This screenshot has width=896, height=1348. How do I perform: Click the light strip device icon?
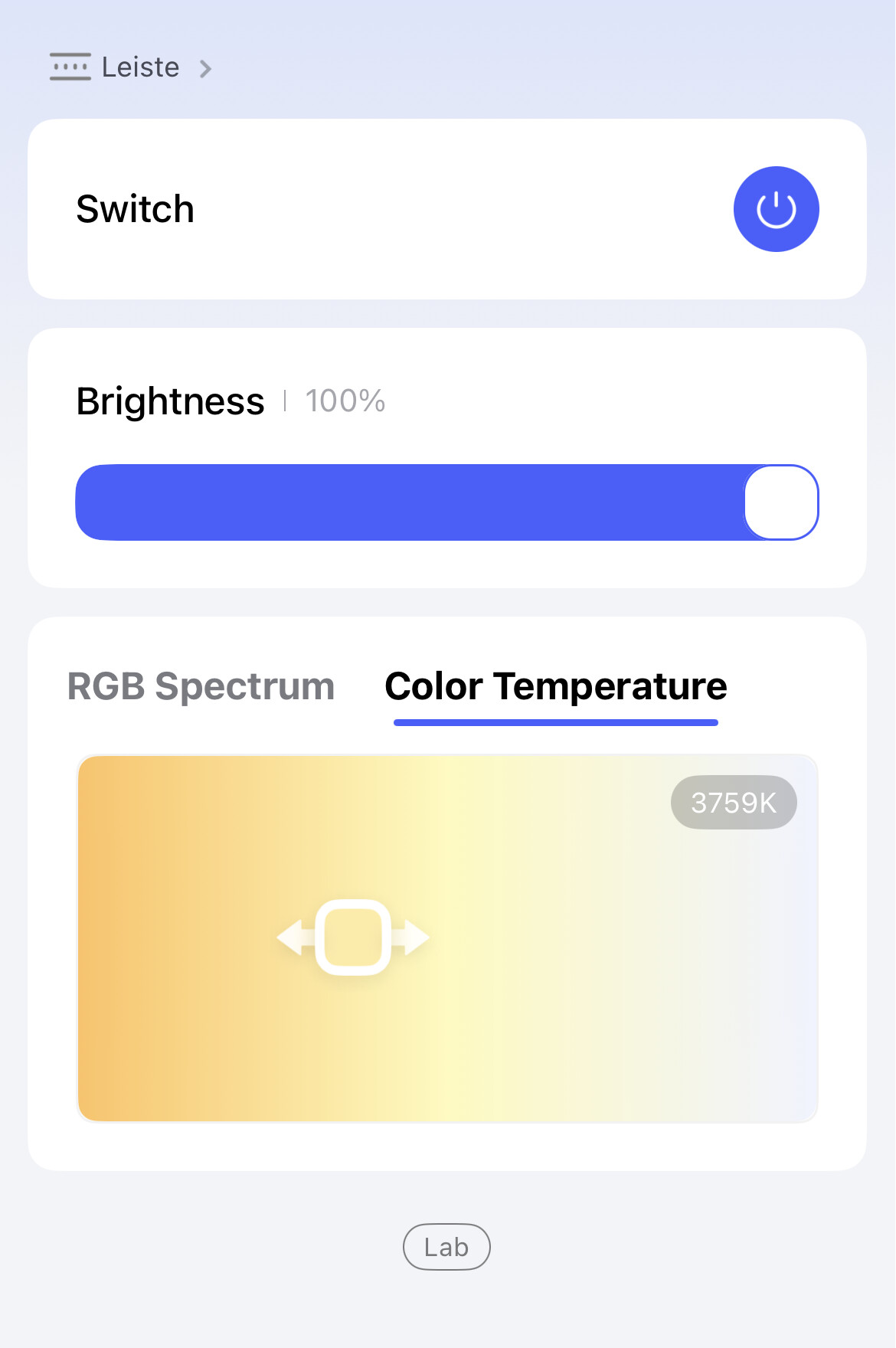(70, 67)
